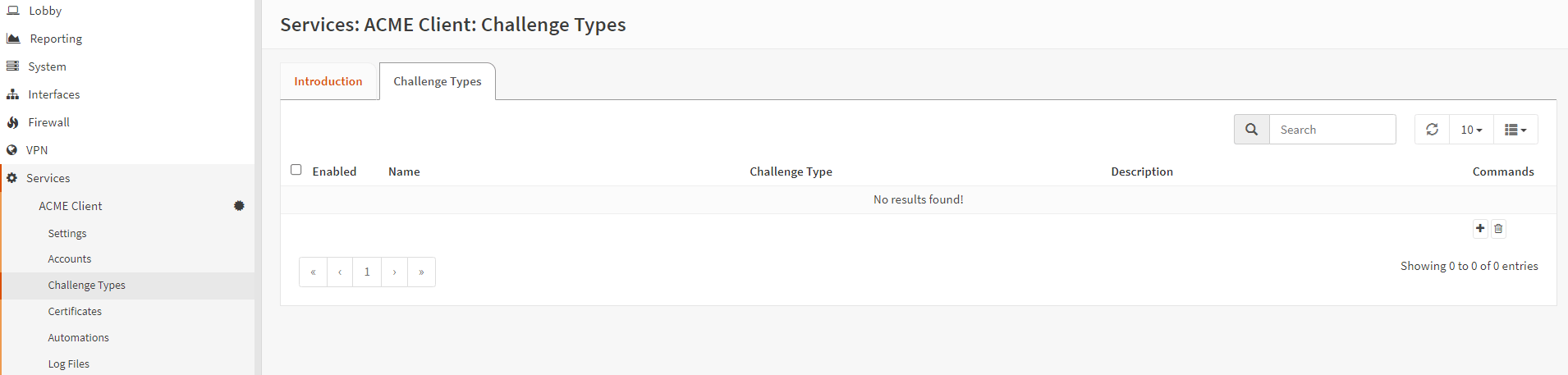Toggle the select-all checkbox in table header
Viewport: 1568px width, 375px height.
pyautogui.click(x=296, y=170)
